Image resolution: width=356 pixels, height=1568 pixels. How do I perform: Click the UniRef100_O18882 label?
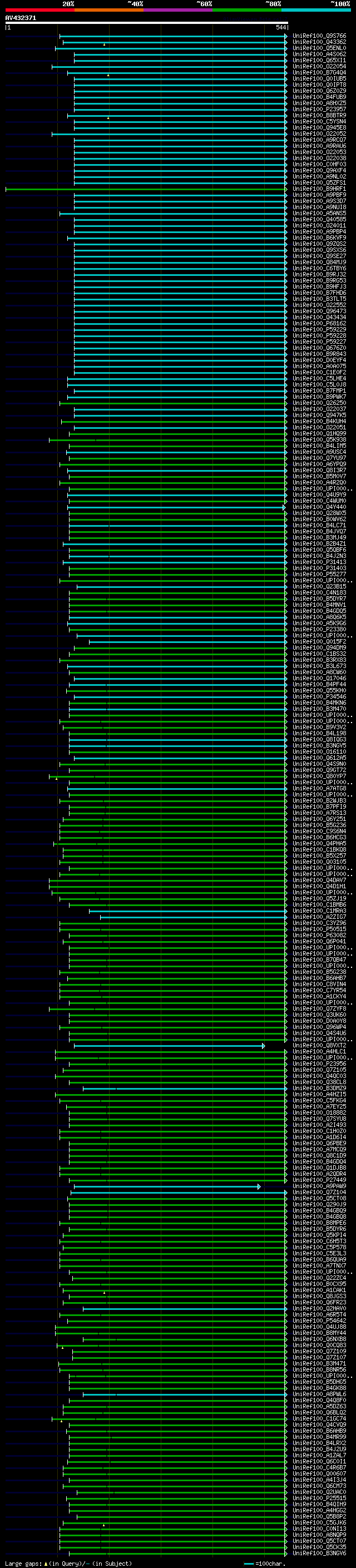319,1114
